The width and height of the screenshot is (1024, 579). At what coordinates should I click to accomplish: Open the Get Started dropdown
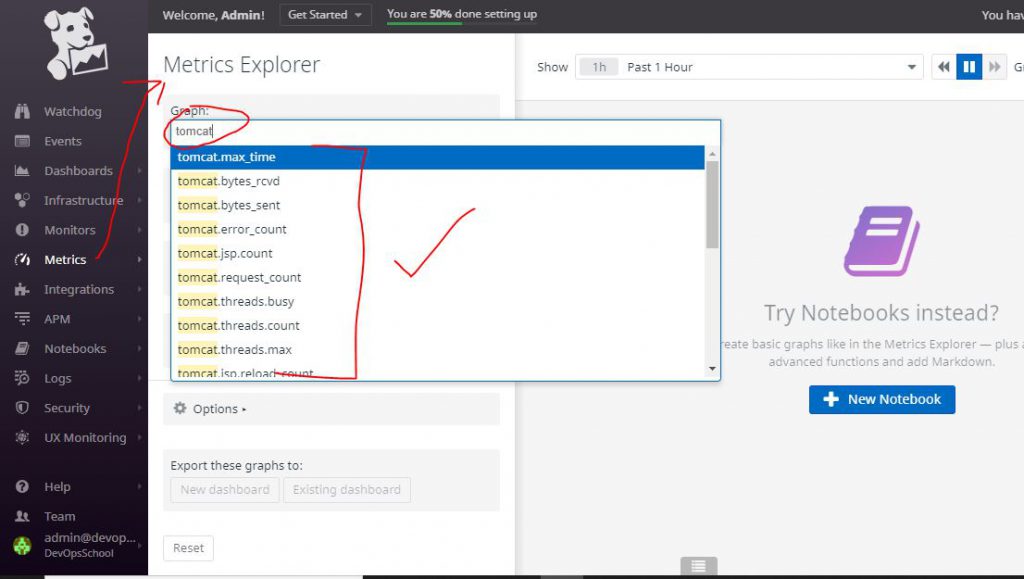click(x=325, y=15)
